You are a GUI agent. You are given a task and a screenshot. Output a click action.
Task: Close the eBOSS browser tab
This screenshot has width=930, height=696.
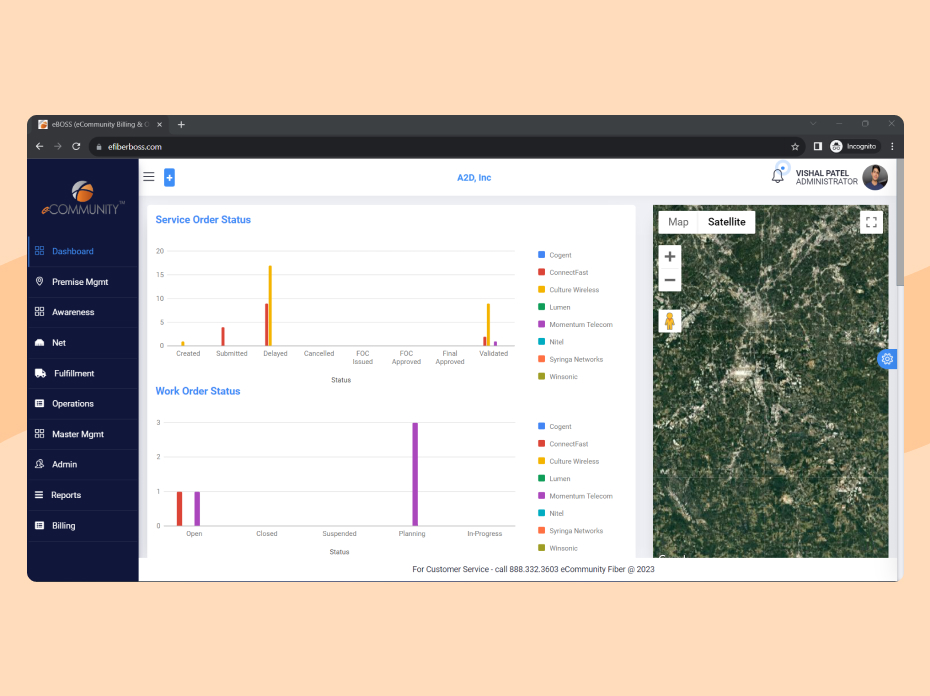pyautogui.click(x=160, y=125)
